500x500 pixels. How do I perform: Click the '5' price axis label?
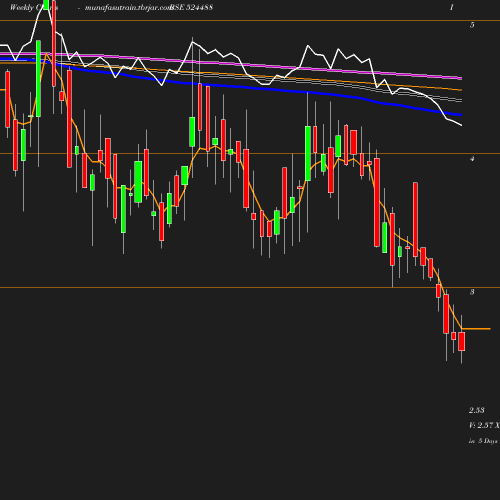click(472, 25)
